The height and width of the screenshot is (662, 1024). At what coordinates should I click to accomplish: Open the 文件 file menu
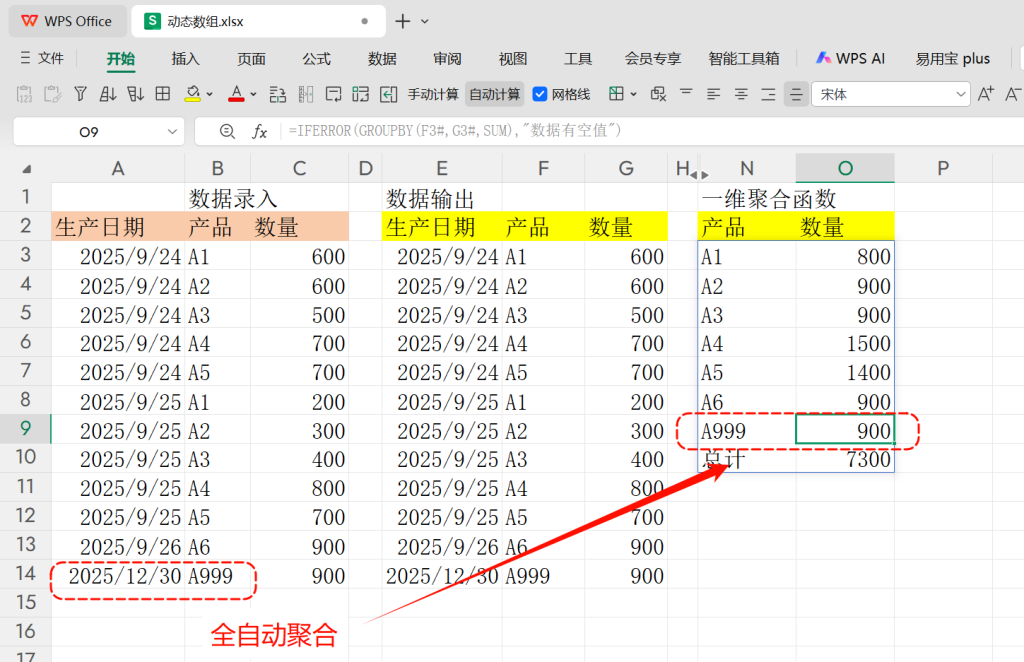click(x=42, y=58)
